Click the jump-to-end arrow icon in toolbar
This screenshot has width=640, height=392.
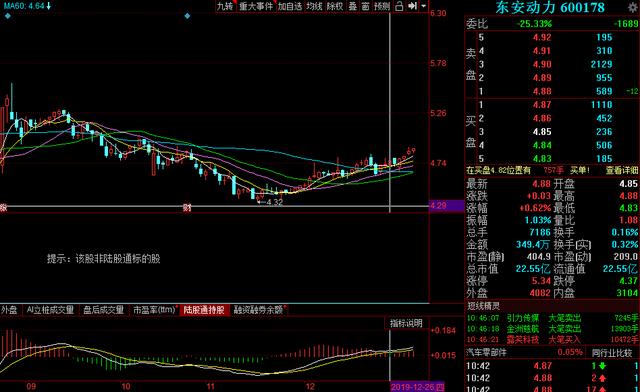tap(412, 6)
